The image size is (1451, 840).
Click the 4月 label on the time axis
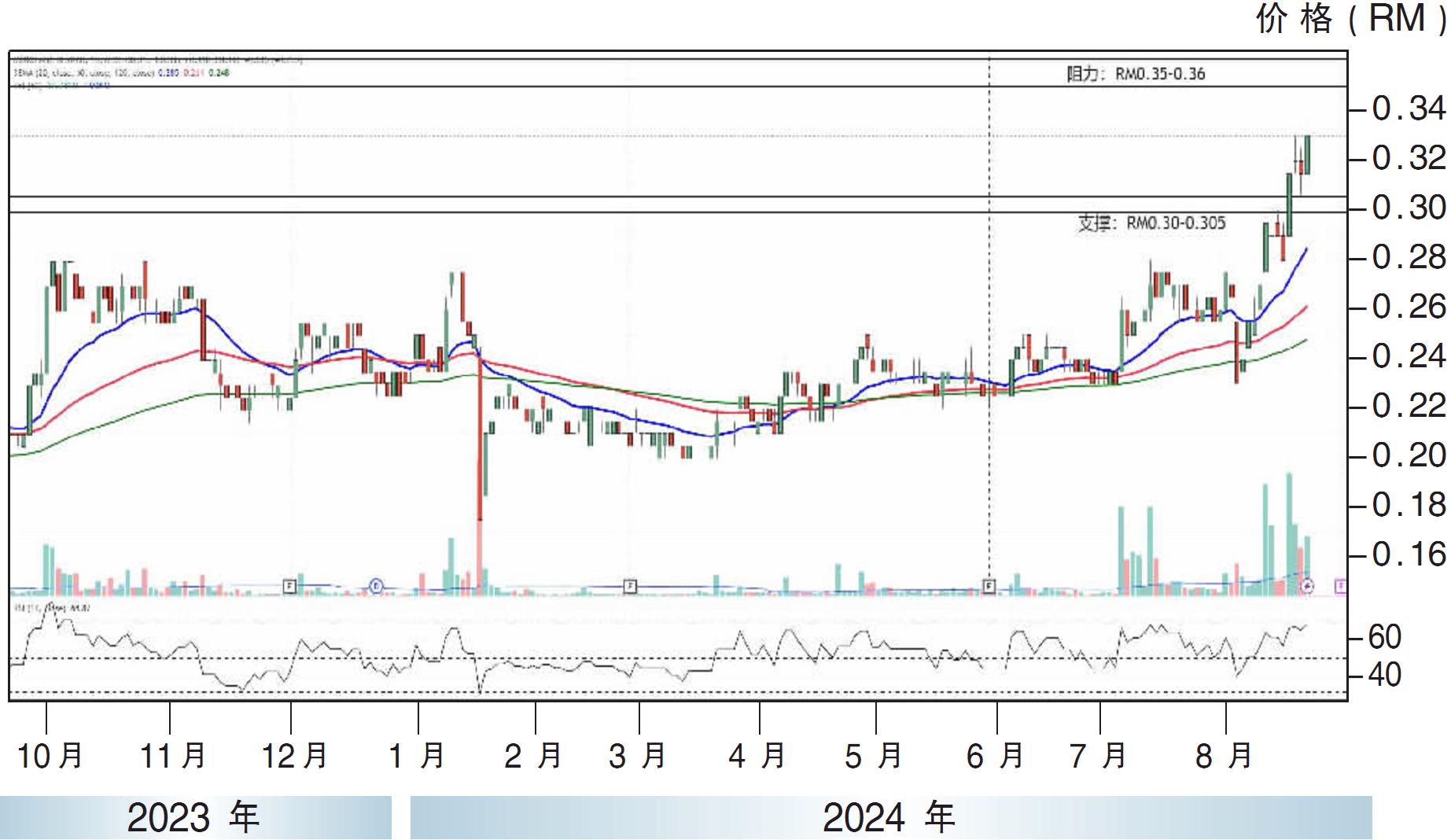(x=757, y=756)
